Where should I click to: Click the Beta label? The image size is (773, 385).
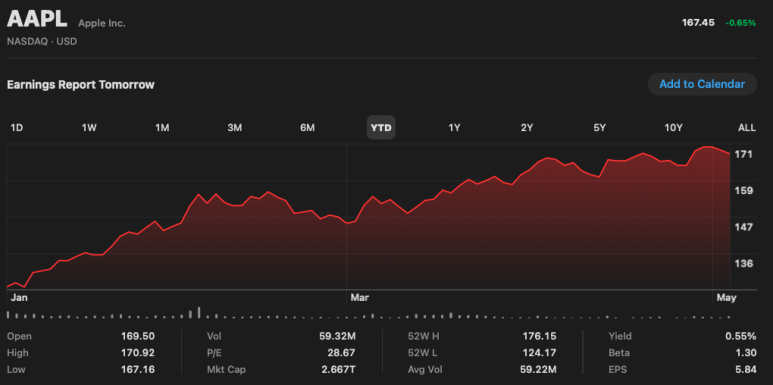click(x=619, y=353)
